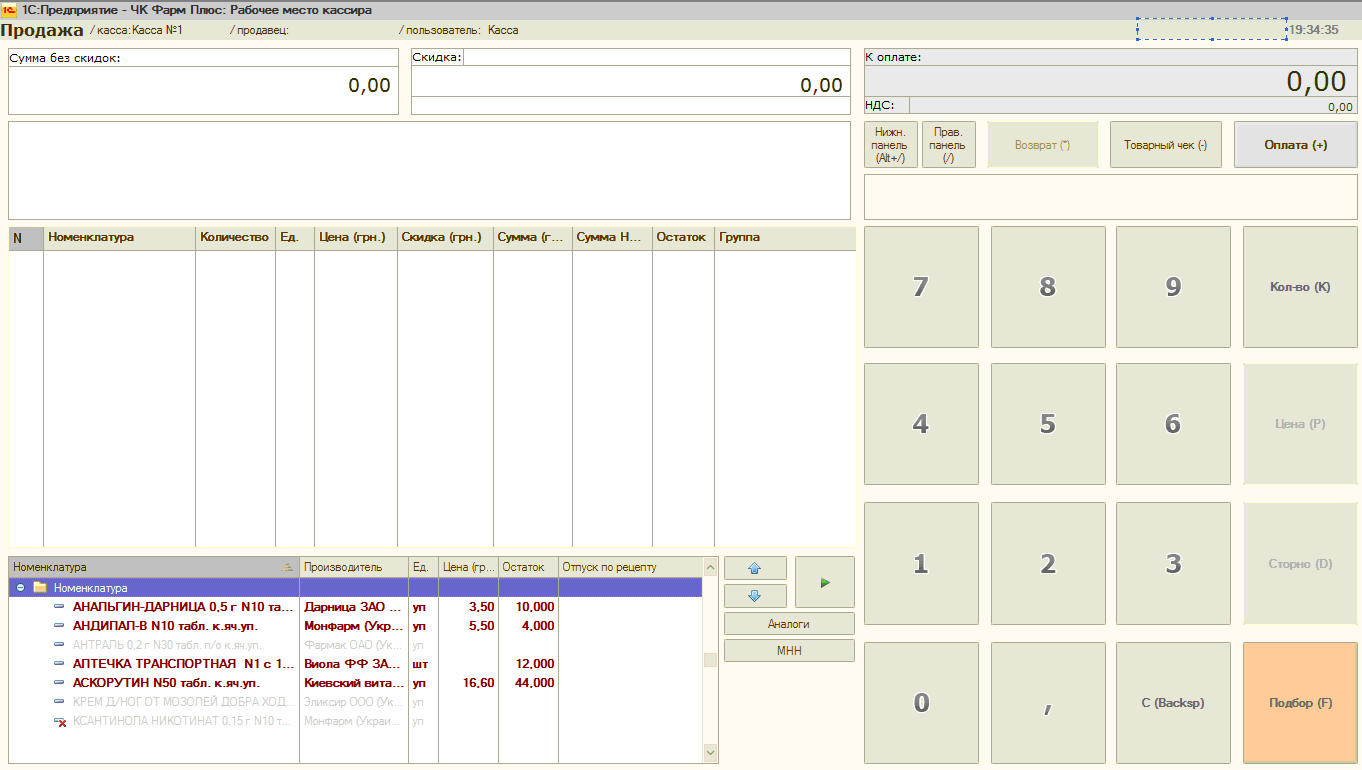Tap keypad digit 8
This screenshot has width=1362, height=770.
1048,287
